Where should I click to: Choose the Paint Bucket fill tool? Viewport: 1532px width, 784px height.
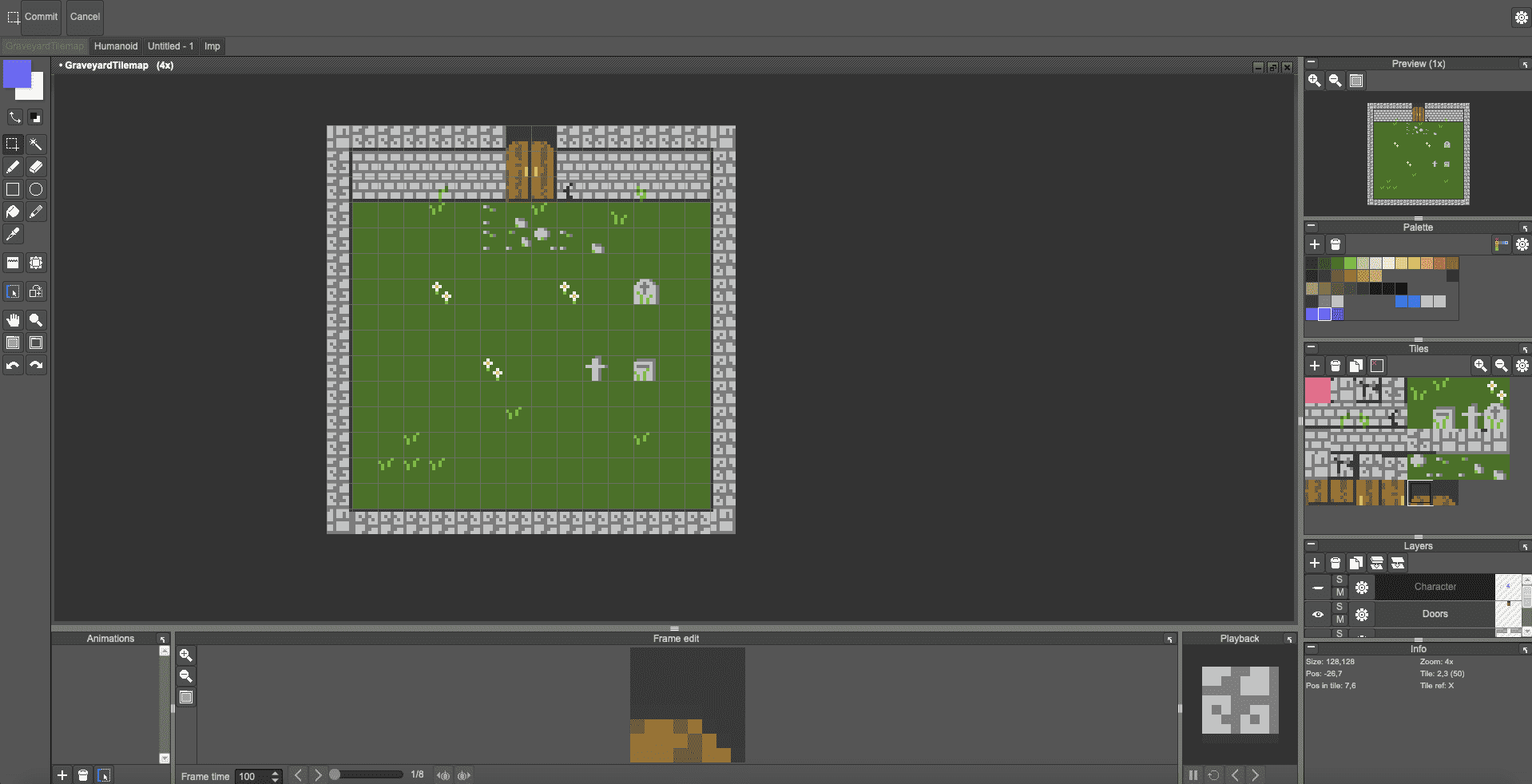(13, 212)
